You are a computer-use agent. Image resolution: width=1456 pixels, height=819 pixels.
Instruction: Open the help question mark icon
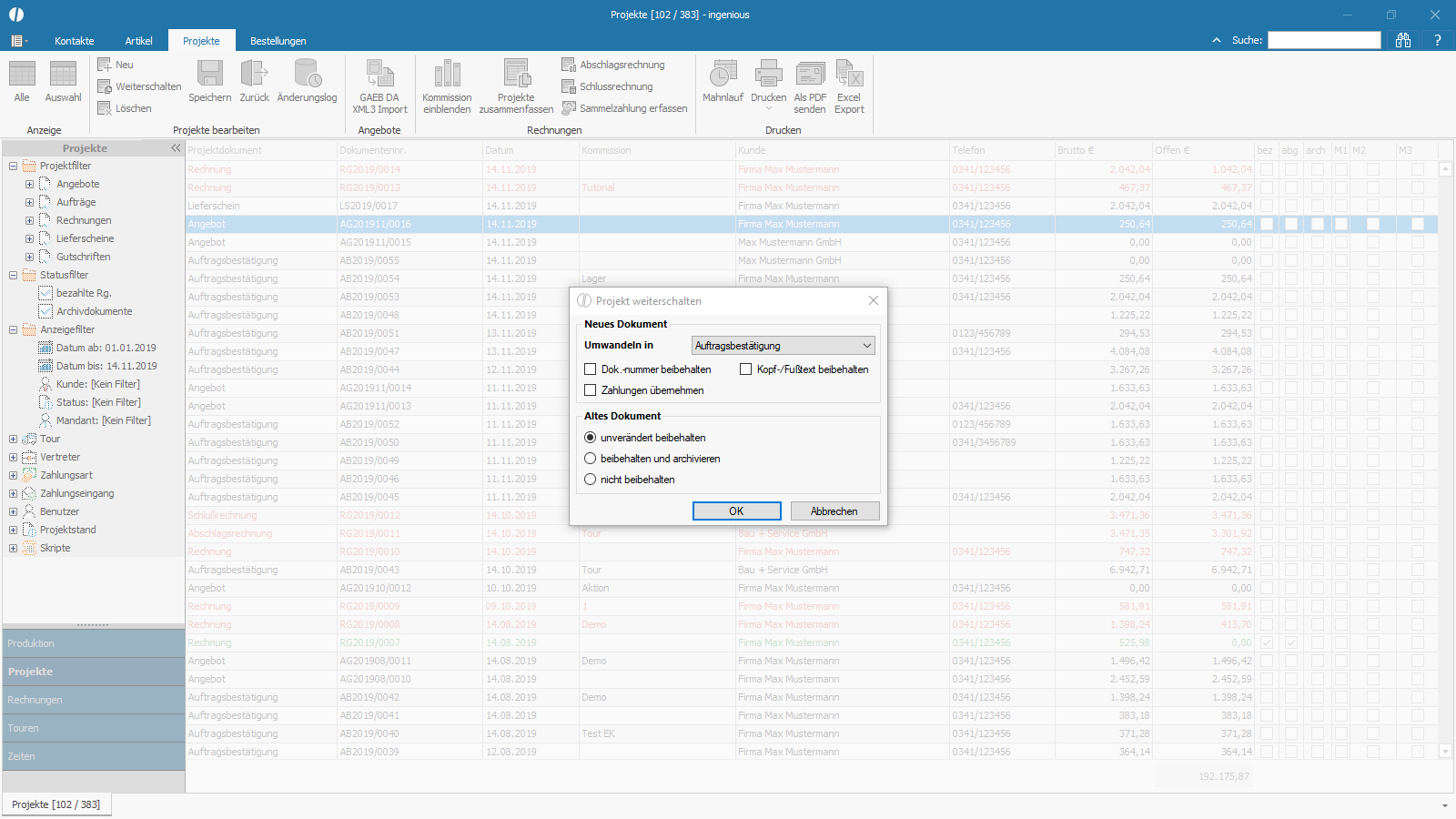point(1438,40)
